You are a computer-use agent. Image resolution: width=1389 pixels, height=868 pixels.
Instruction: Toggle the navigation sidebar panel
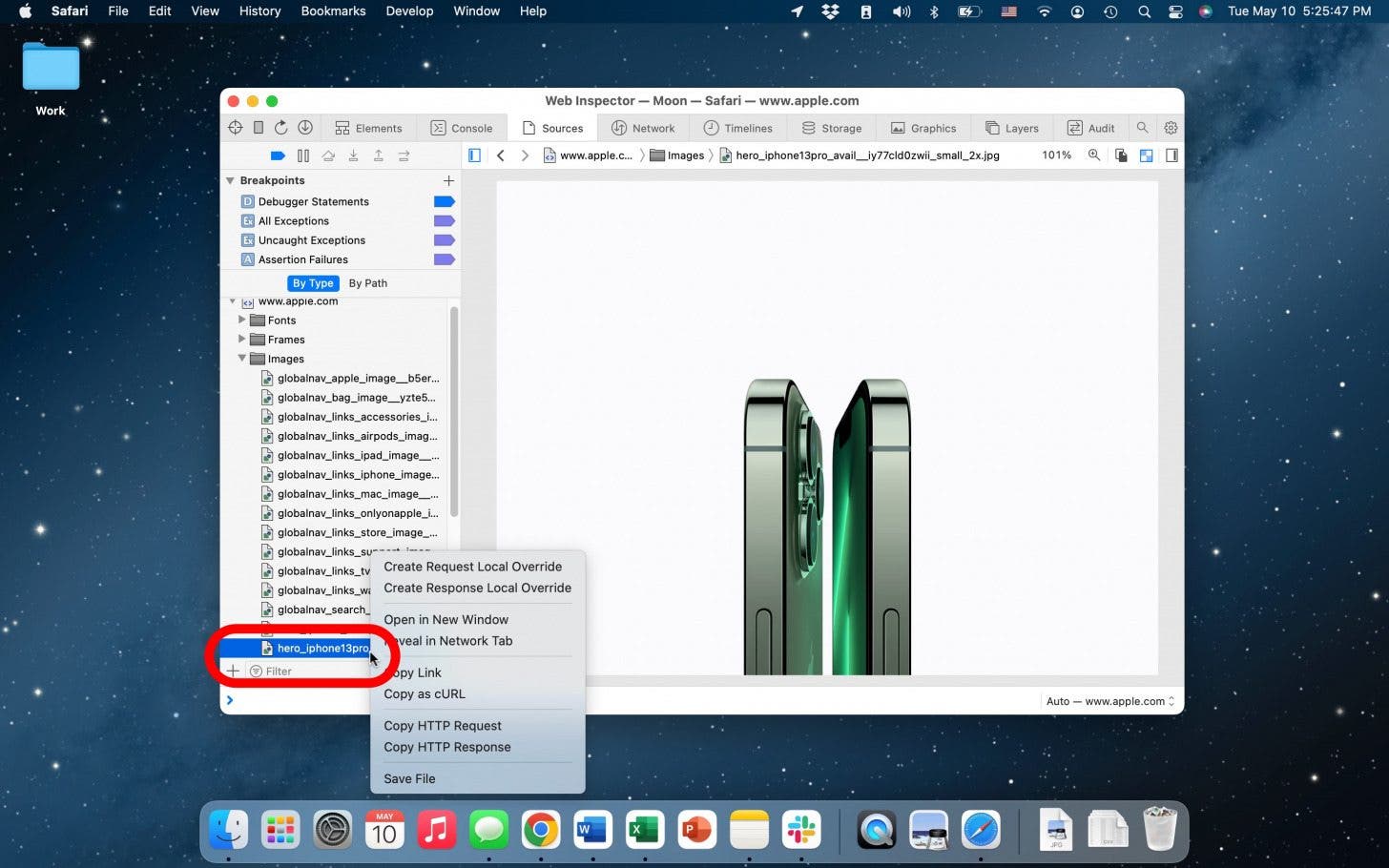474,155
